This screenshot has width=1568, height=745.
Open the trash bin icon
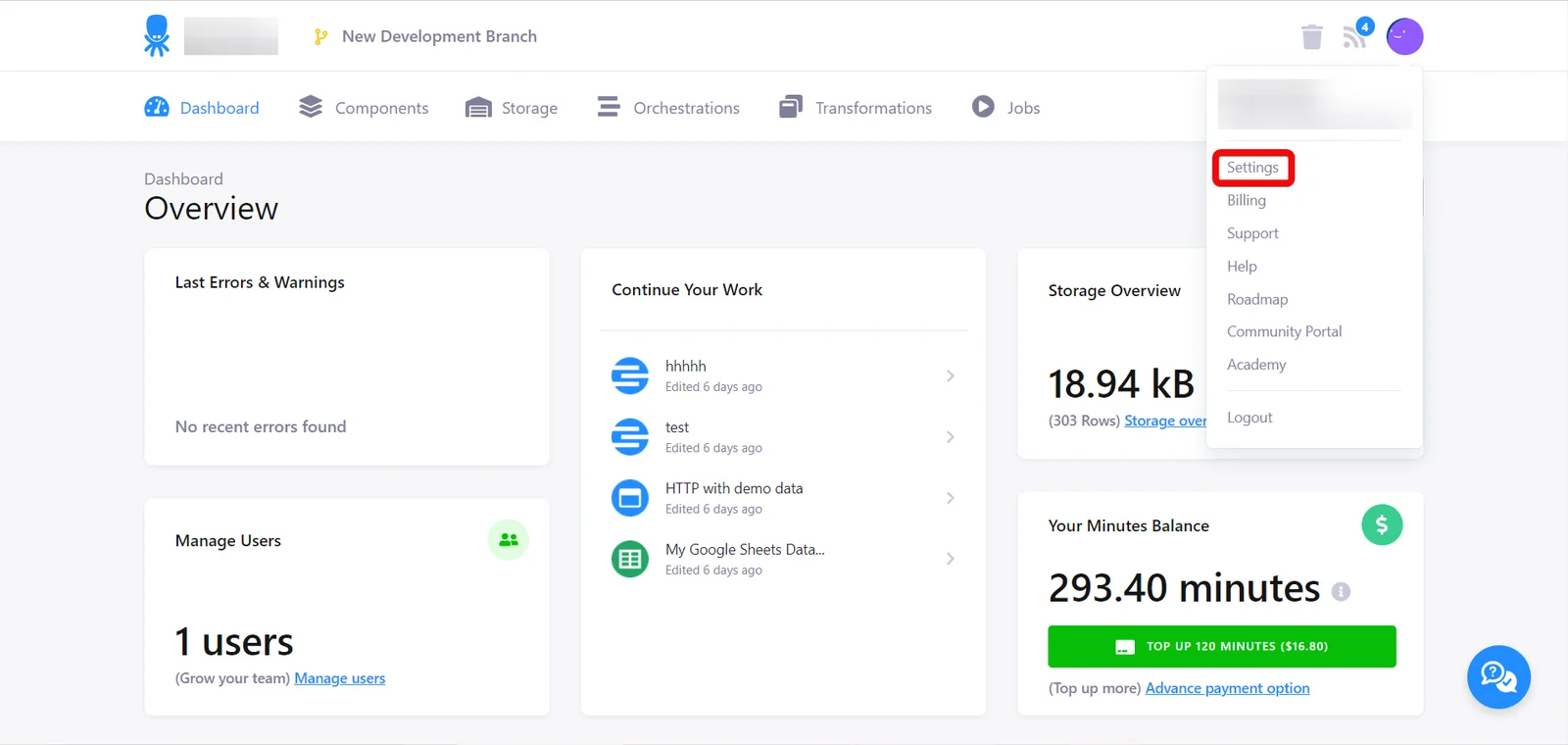[x=1311, y=37]
